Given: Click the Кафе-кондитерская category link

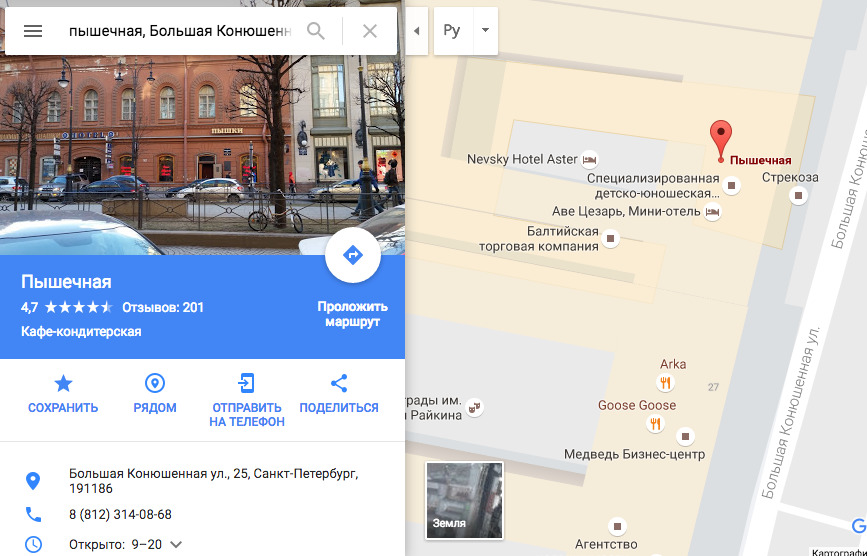Looking at the screenshot, I should point(81,332).
